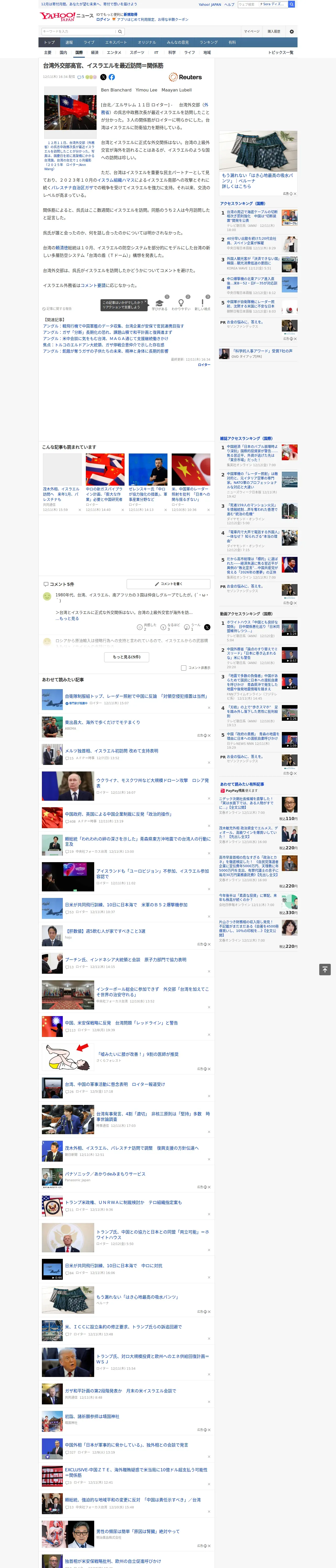Image resolution: width=336 pixels, height=1568 pixels.
Task: Open the みんなの意見 navigation tab
Action: [x=177, y=43]
